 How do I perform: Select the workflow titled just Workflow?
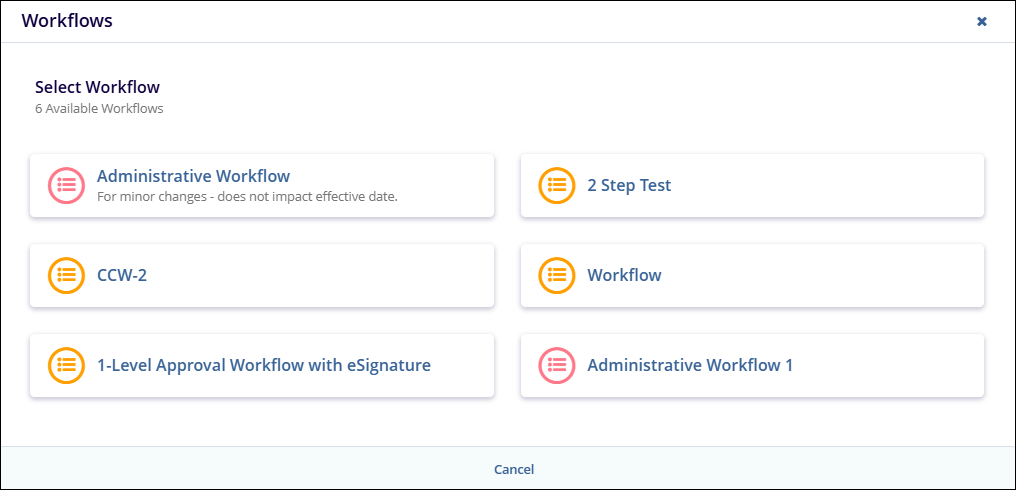point(624,275)
